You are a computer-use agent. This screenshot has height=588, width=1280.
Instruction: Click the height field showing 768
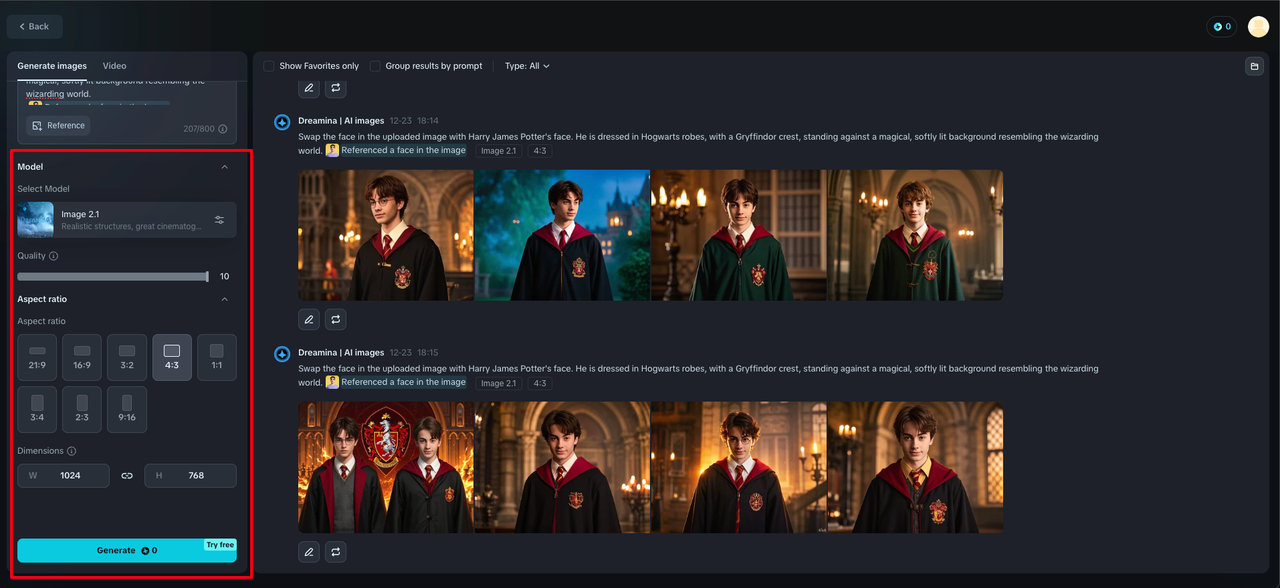pos(190,476)
